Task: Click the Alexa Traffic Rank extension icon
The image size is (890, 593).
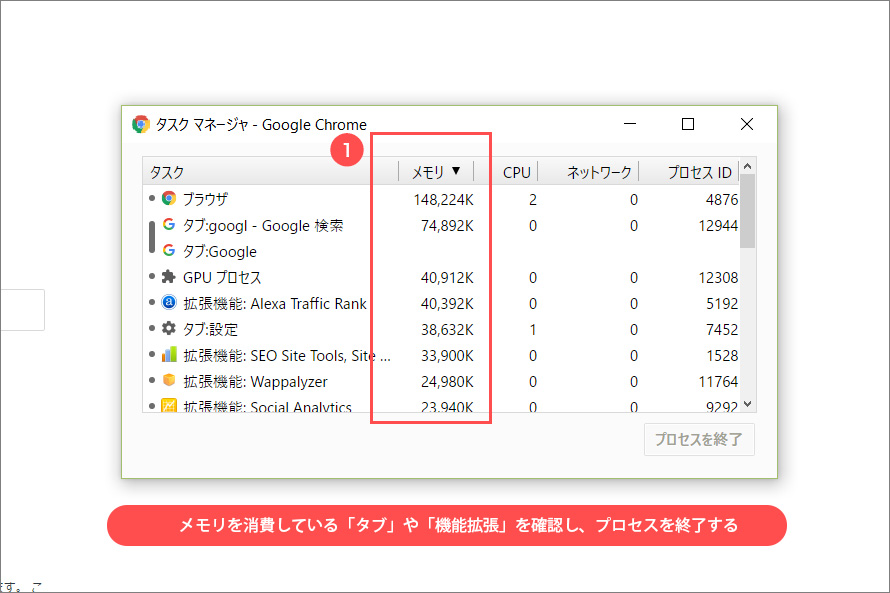Action: 169,302
